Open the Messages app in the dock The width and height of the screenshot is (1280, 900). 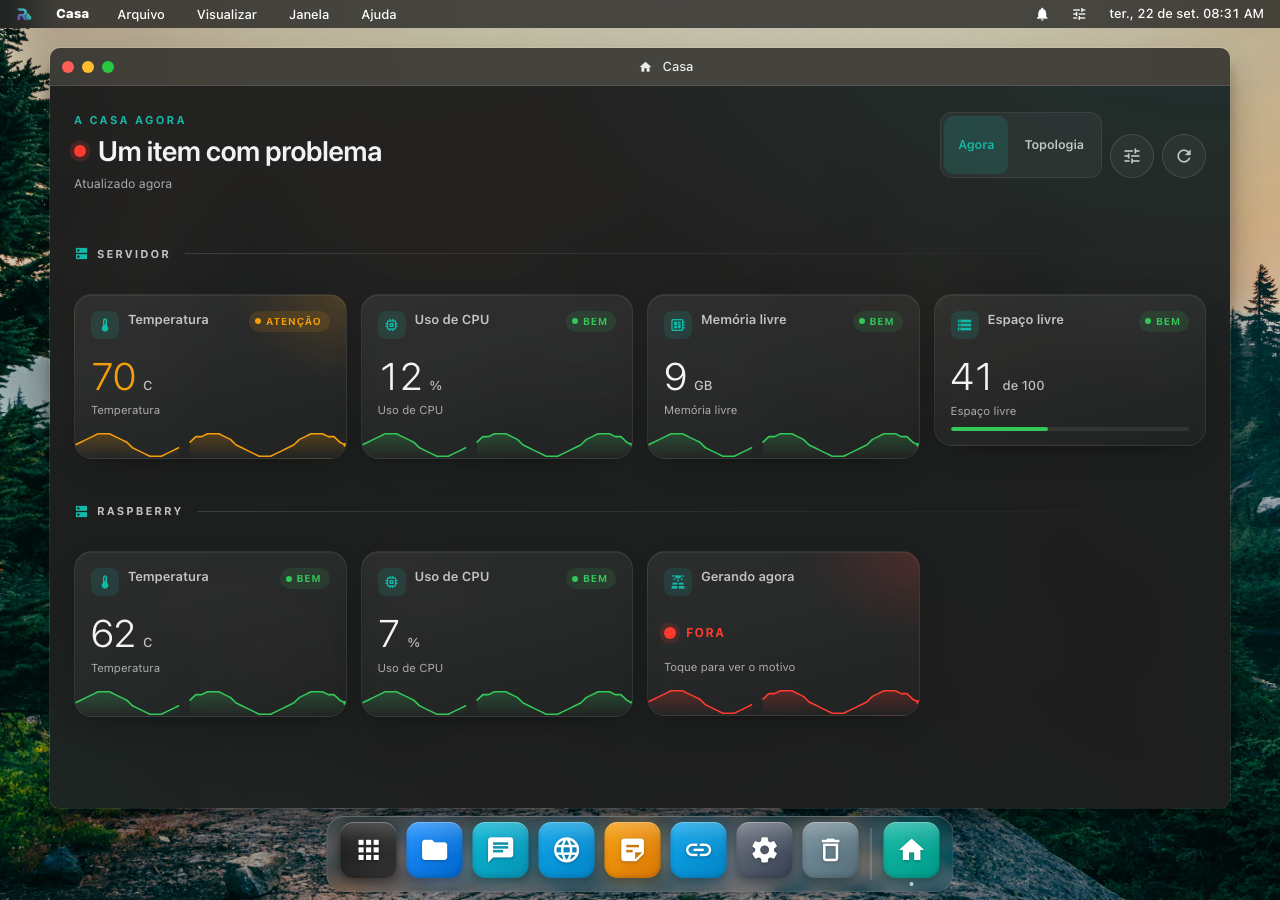tap(501, 850)
